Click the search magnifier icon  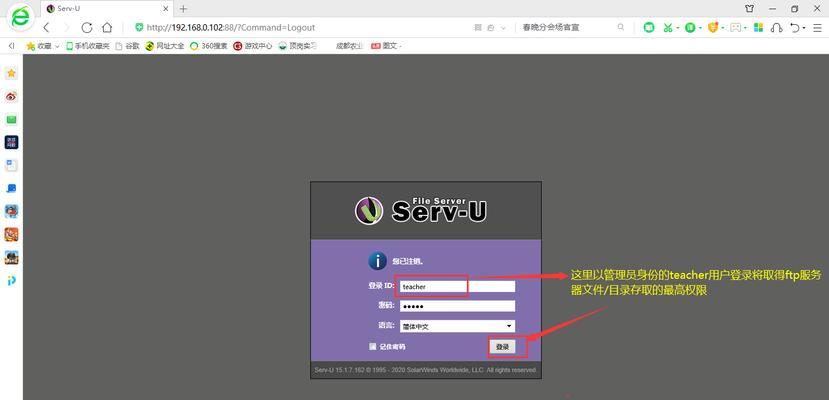621,27
